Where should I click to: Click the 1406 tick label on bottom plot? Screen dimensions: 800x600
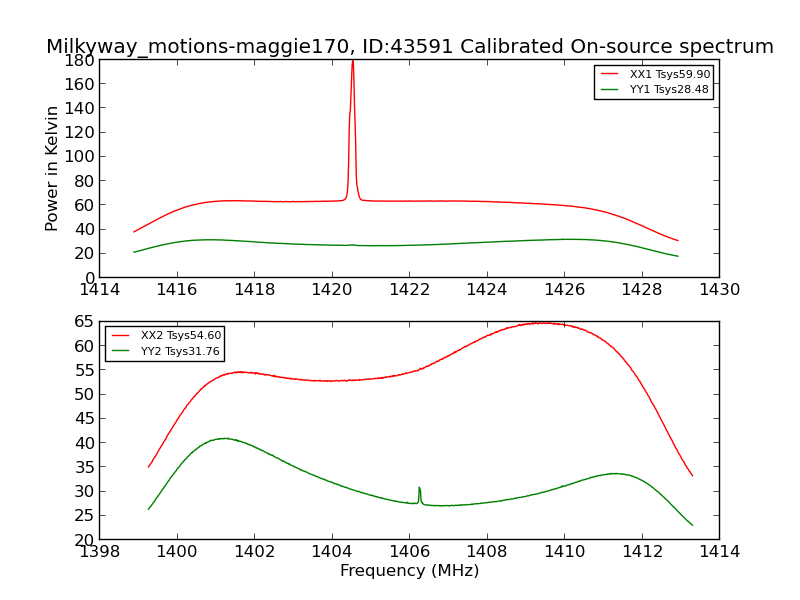410,552
